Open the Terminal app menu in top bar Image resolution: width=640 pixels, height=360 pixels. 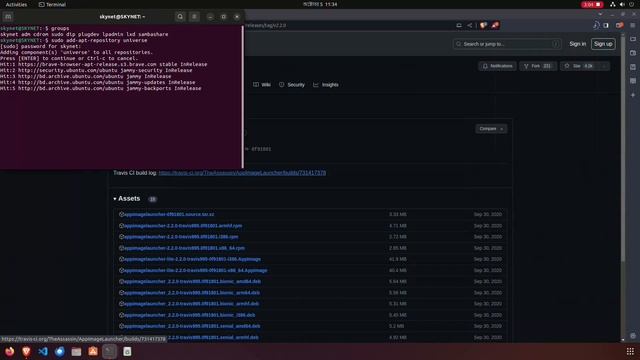[x=52, y=4]
